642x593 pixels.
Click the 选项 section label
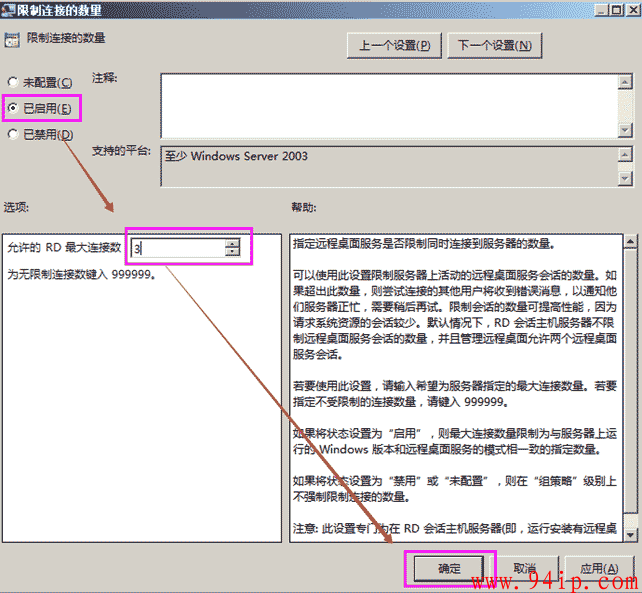16,207
